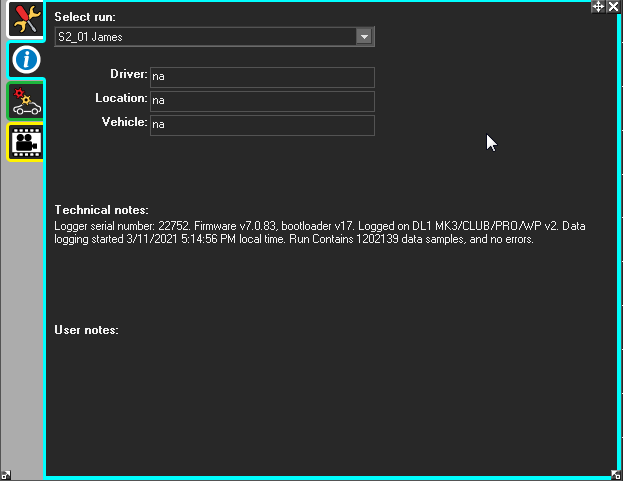623x481 pixels.
Task: Click the bottom-left resize handle
Action: (x=6, y=475)
